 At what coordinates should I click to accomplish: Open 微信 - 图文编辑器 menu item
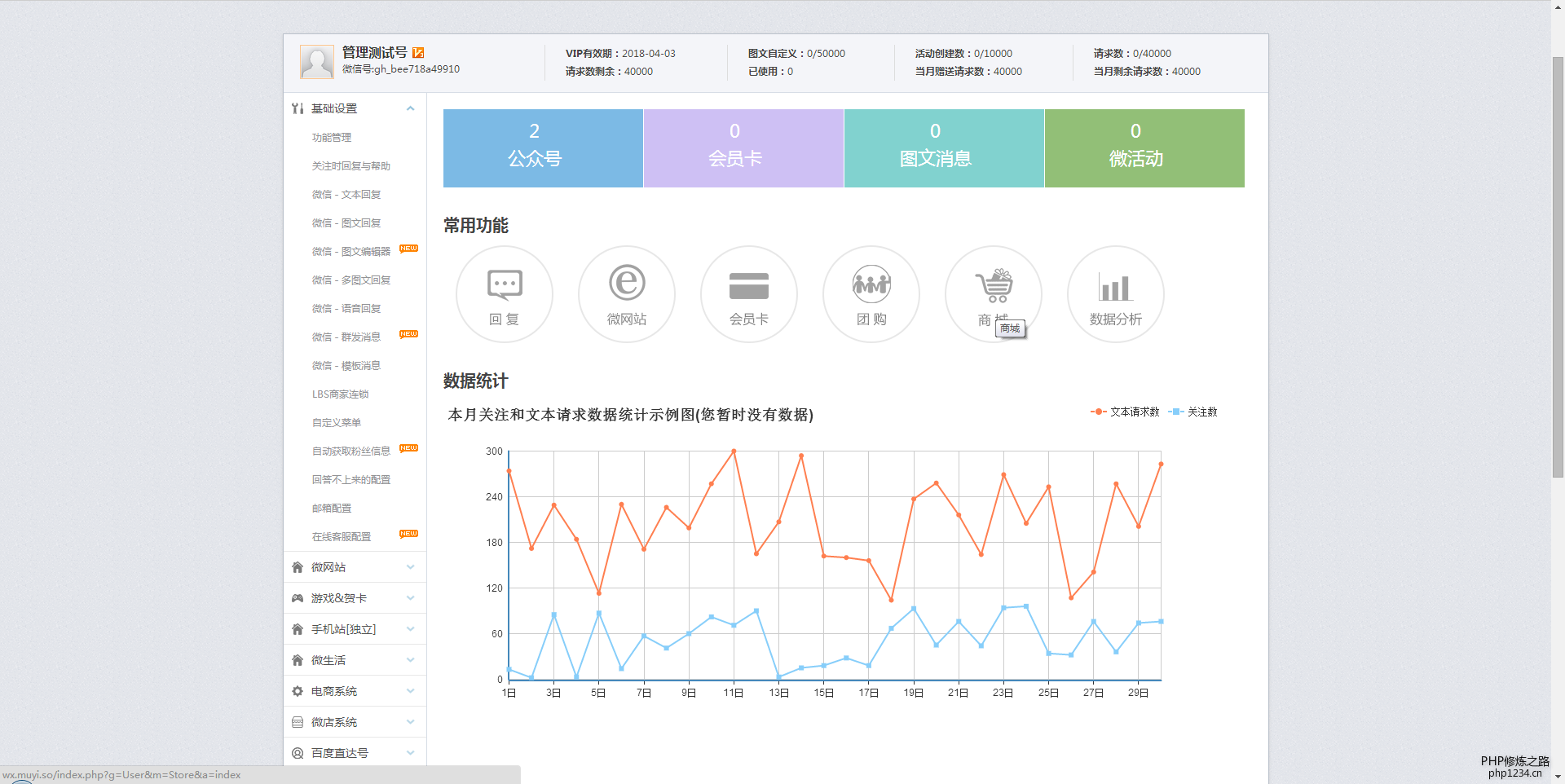351,252
